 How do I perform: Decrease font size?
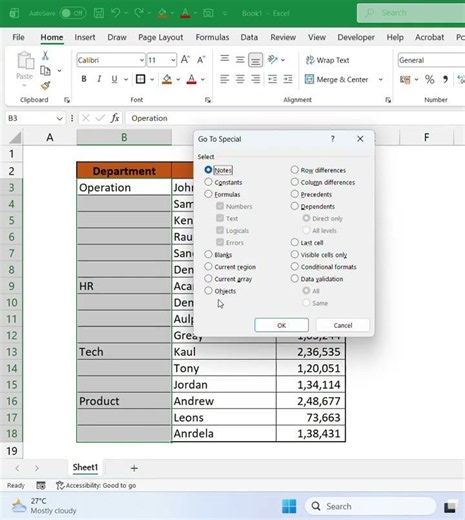[201, 60]
